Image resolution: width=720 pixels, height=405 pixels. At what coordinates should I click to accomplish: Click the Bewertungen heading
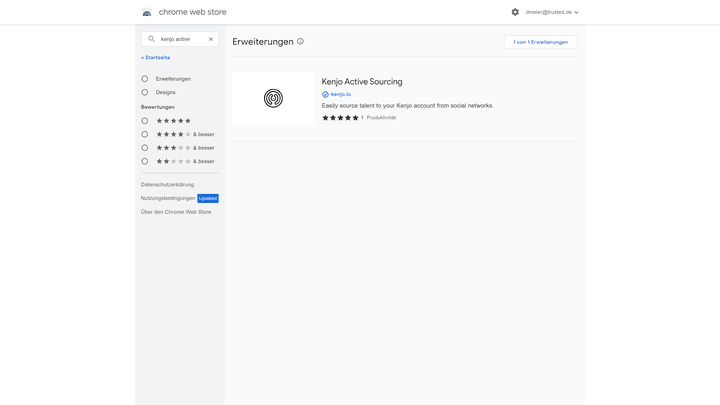click(158, 107)
